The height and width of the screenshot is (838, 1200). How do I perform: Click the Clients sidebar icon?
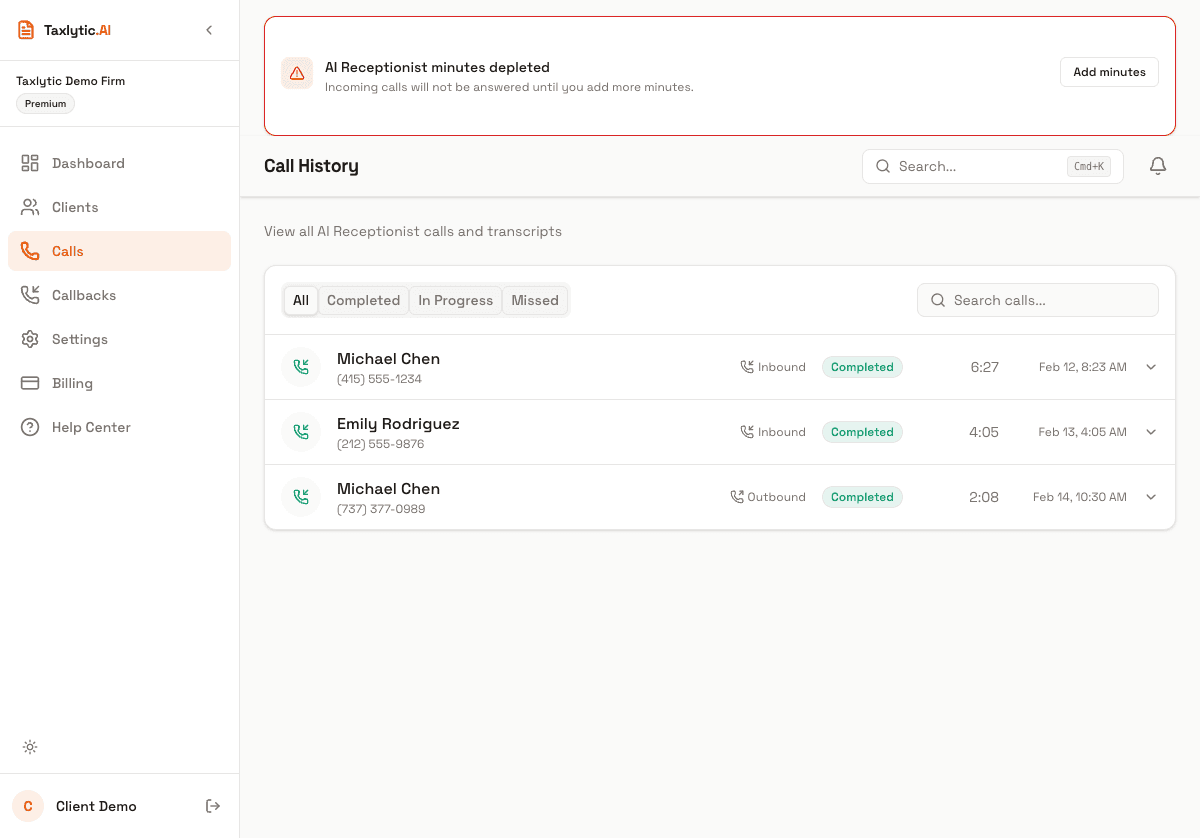coord(30,207)
